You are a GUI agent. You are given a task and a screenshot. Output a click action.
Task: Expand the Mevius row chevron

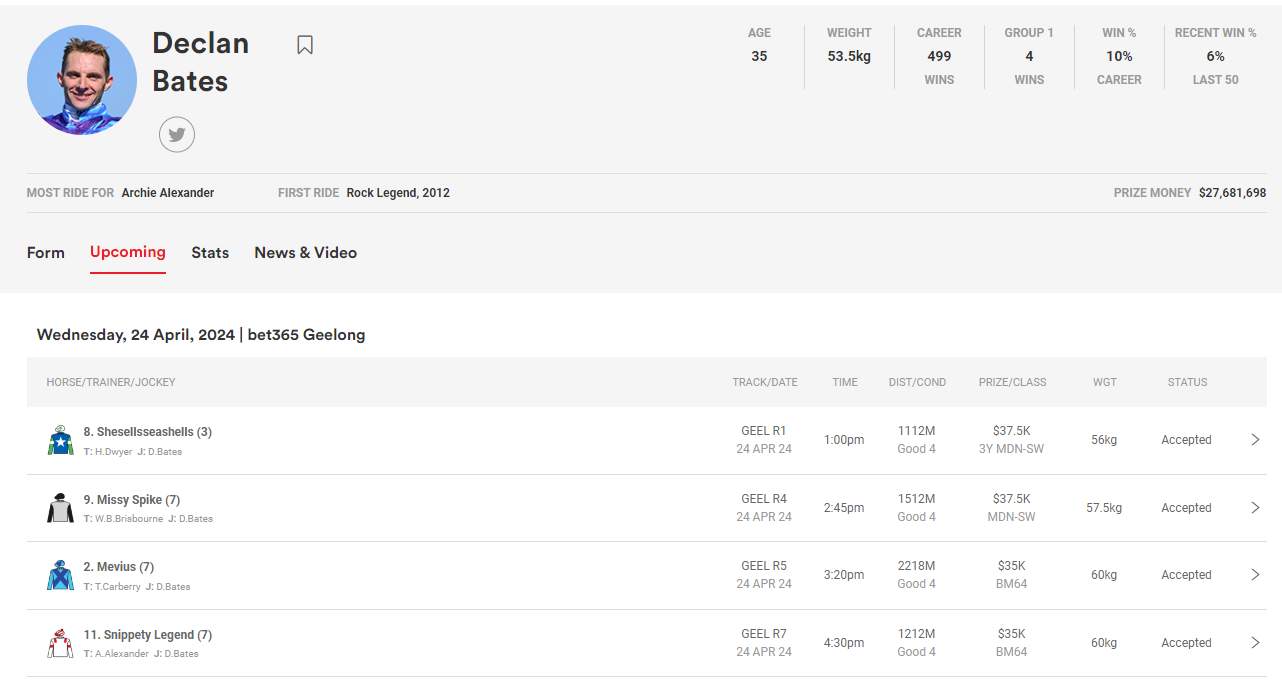(1255, 575)
